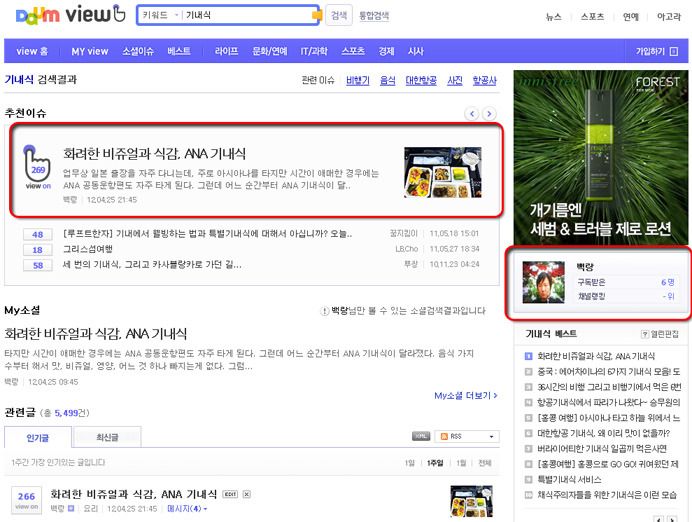Select related issue 사진
The height and width of the screenshot is (522, 692).
[x=455, y=80]
